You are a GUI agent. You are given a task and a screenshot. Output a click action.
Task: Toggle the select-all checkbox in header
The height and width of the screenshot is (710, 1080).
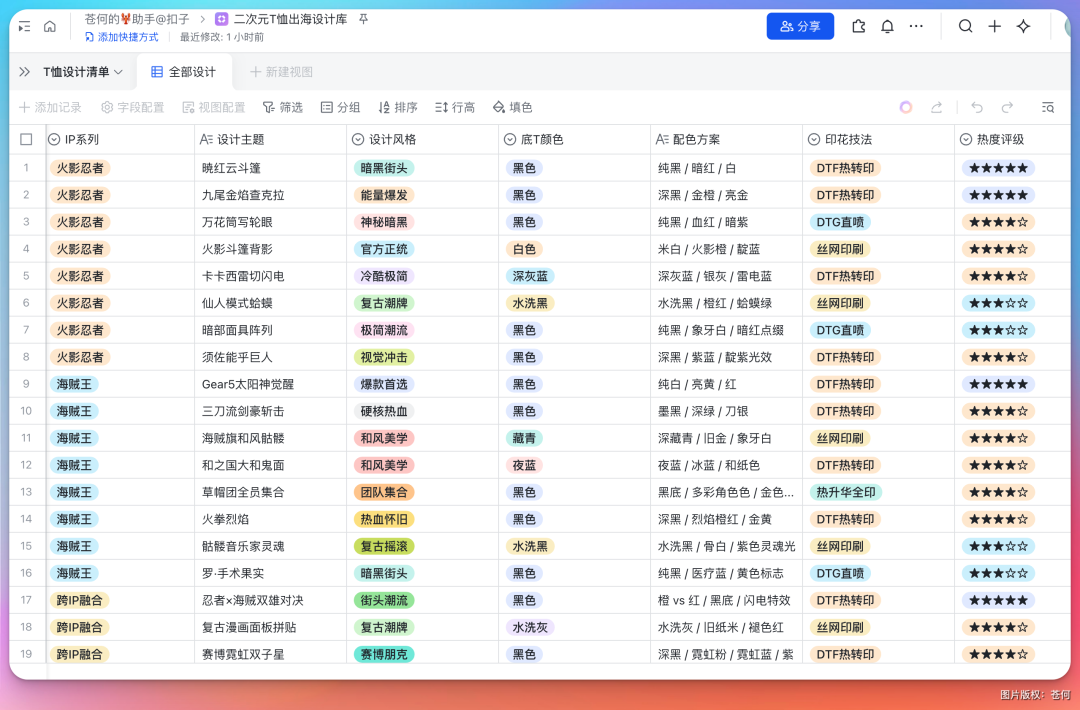tap(27, 140)
